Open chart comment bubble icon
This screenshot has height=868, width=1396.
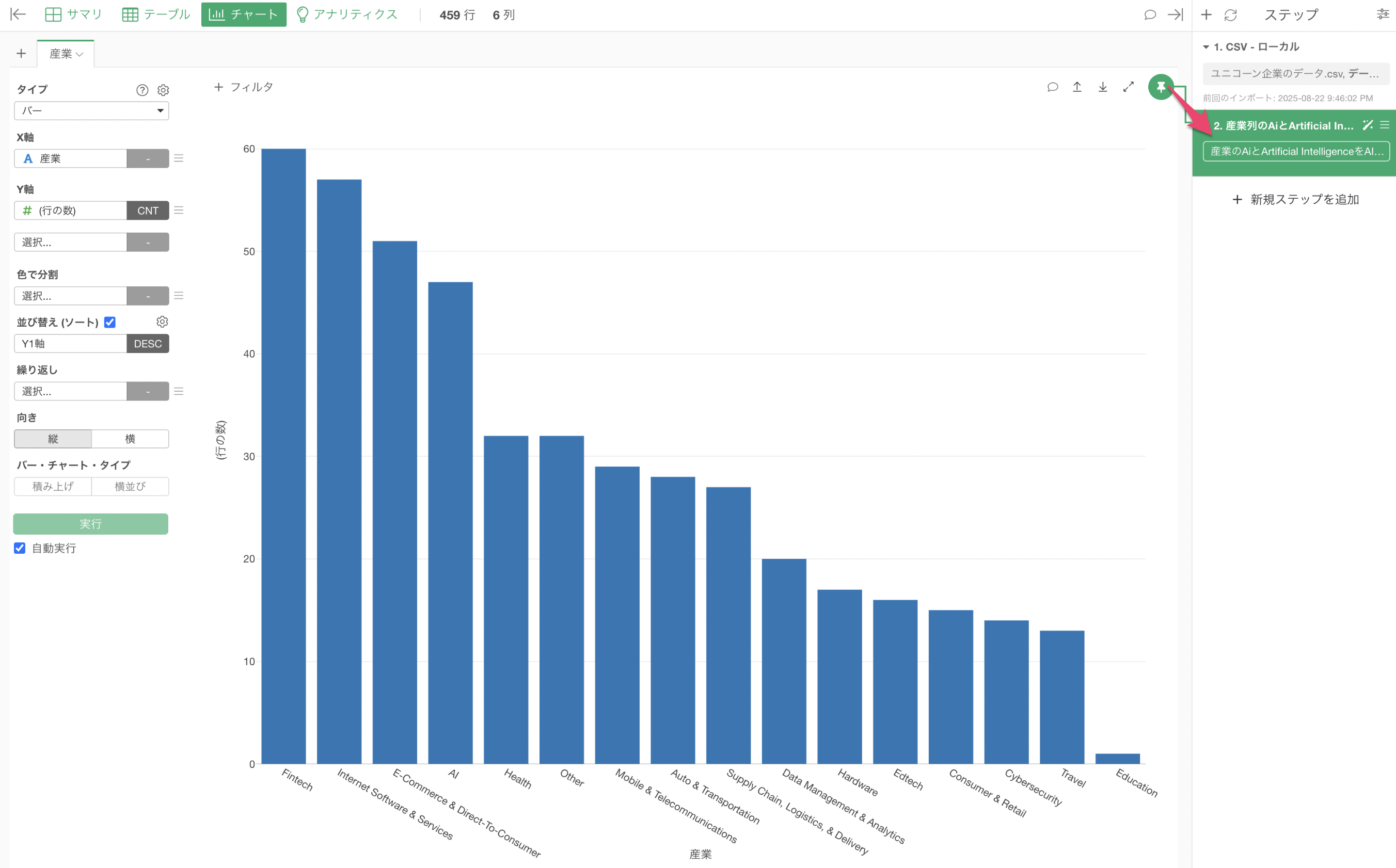[1052, 87]
